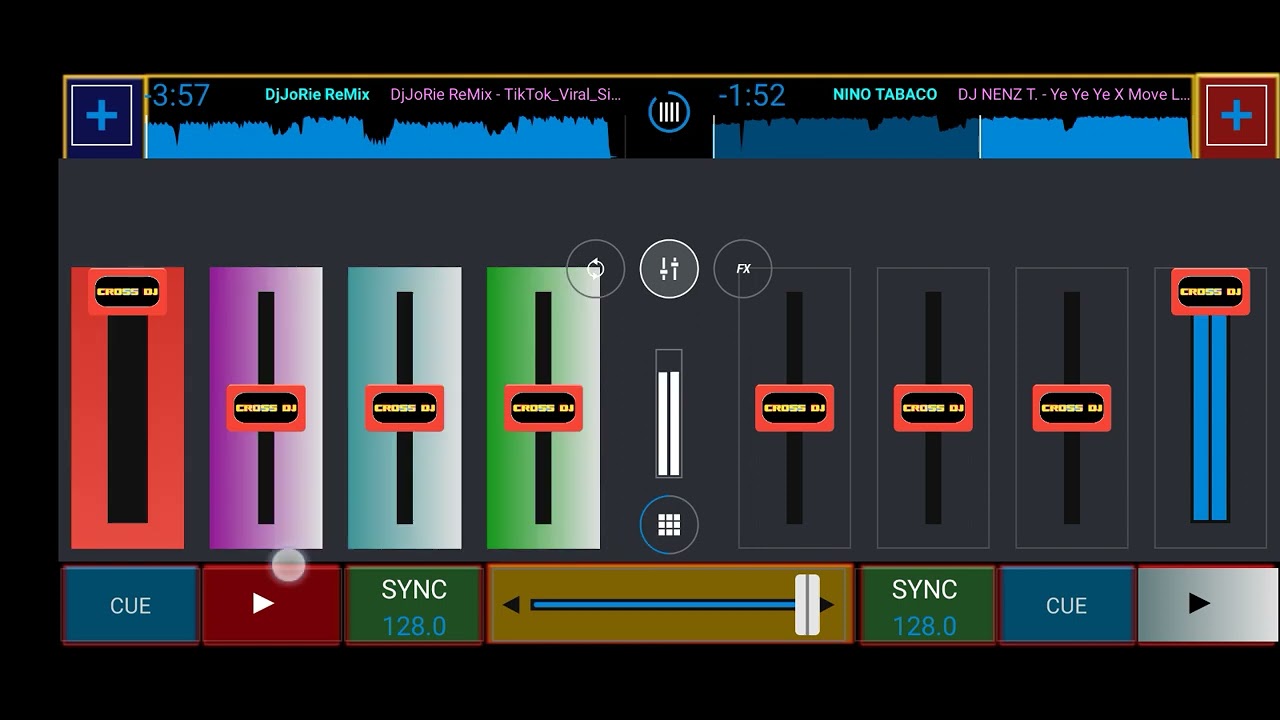This screenshot has height=720, width=1280.
Task: Click the green channel fader knob
Action: pos(543,408)
